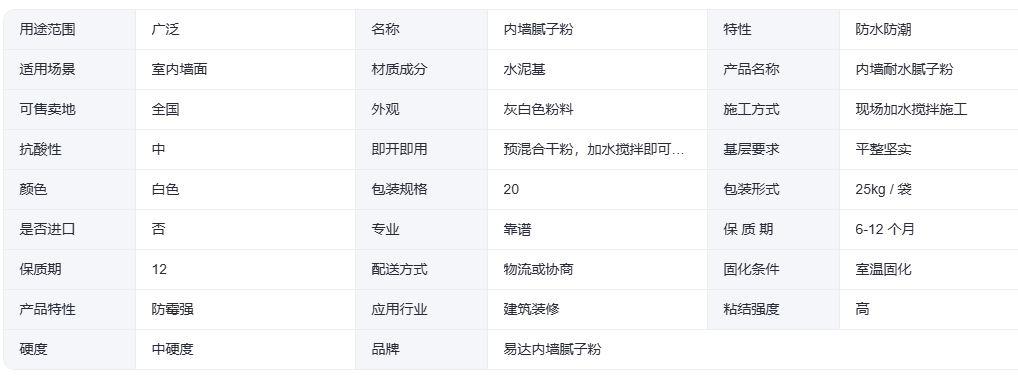The image size is (1018, 385).
Task: Click the truncated 预混合干粉 description
Action: point(594,149)
